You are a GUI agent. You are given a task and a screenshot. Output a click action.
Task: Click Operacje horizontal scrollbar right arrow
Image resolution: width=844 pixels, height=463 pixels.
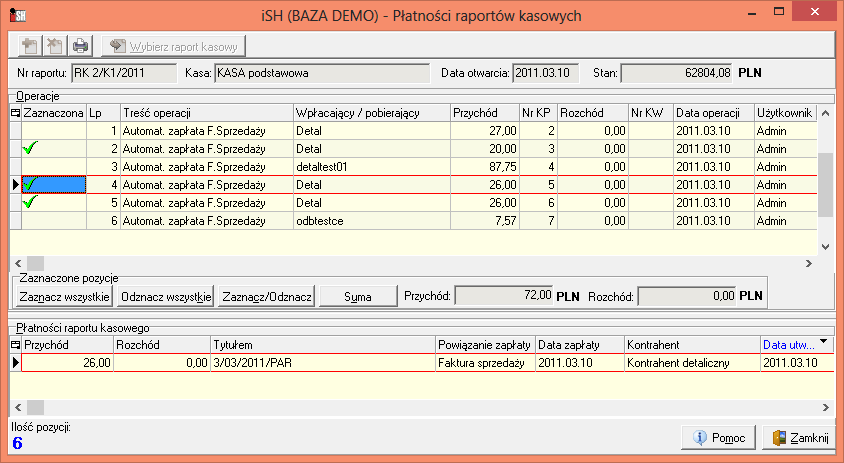808,263
